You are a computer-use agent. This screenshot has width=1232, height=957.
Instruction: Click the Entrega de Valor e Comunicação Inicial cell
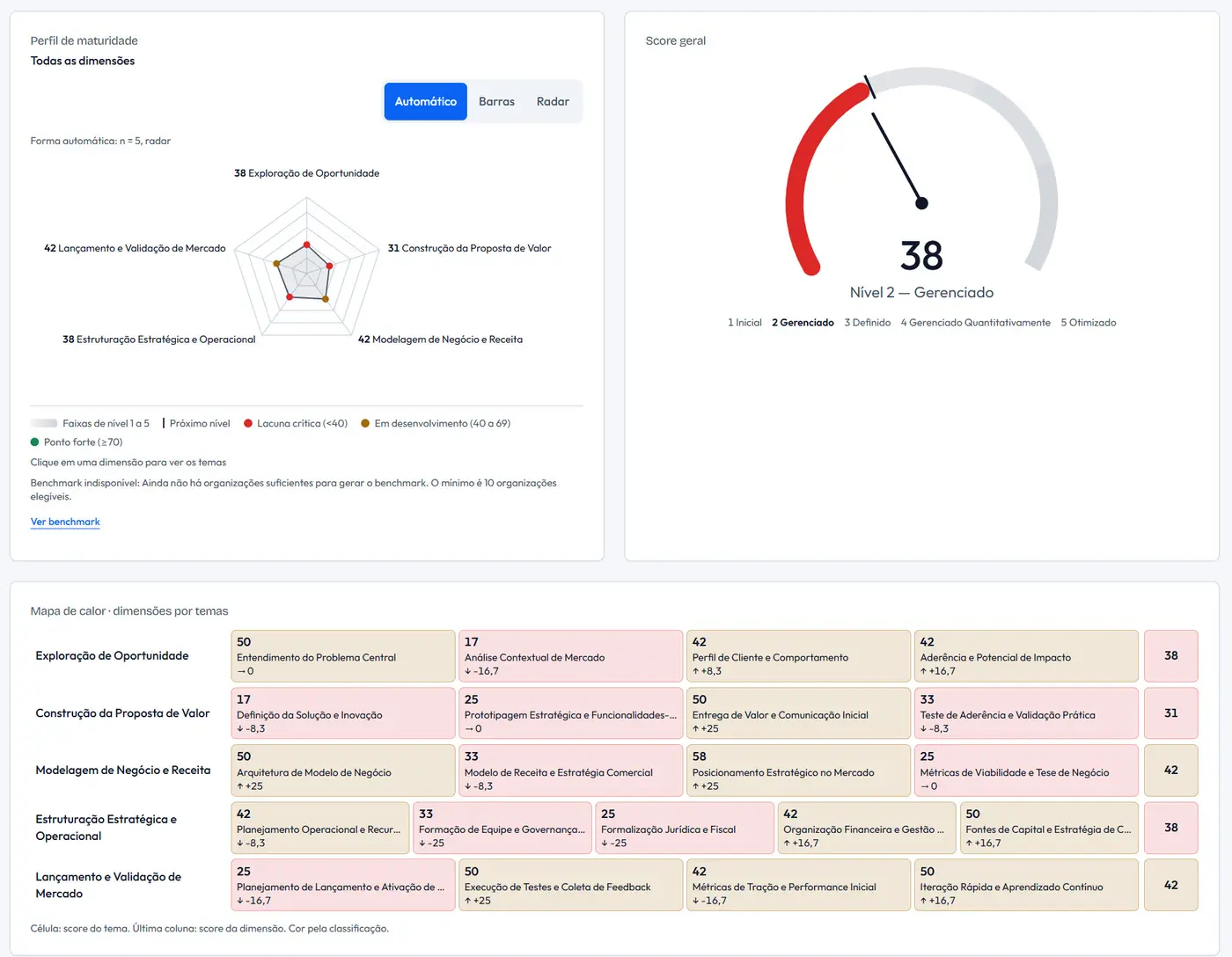pyautogui.click(x=799, y=713)
